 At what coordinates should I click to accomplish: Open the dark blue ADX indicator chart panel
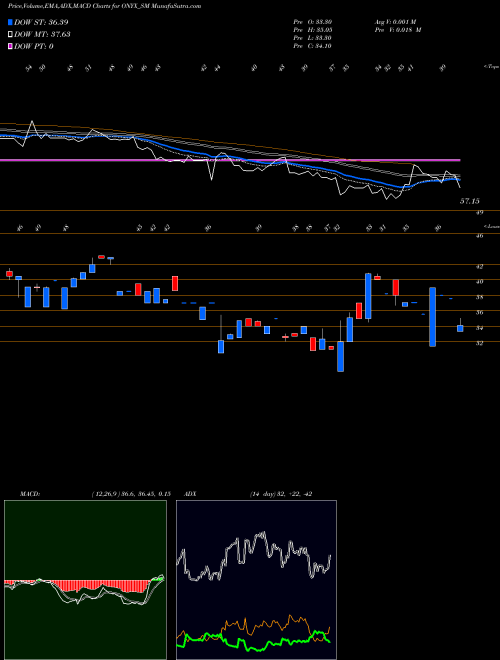coord(256,580)
